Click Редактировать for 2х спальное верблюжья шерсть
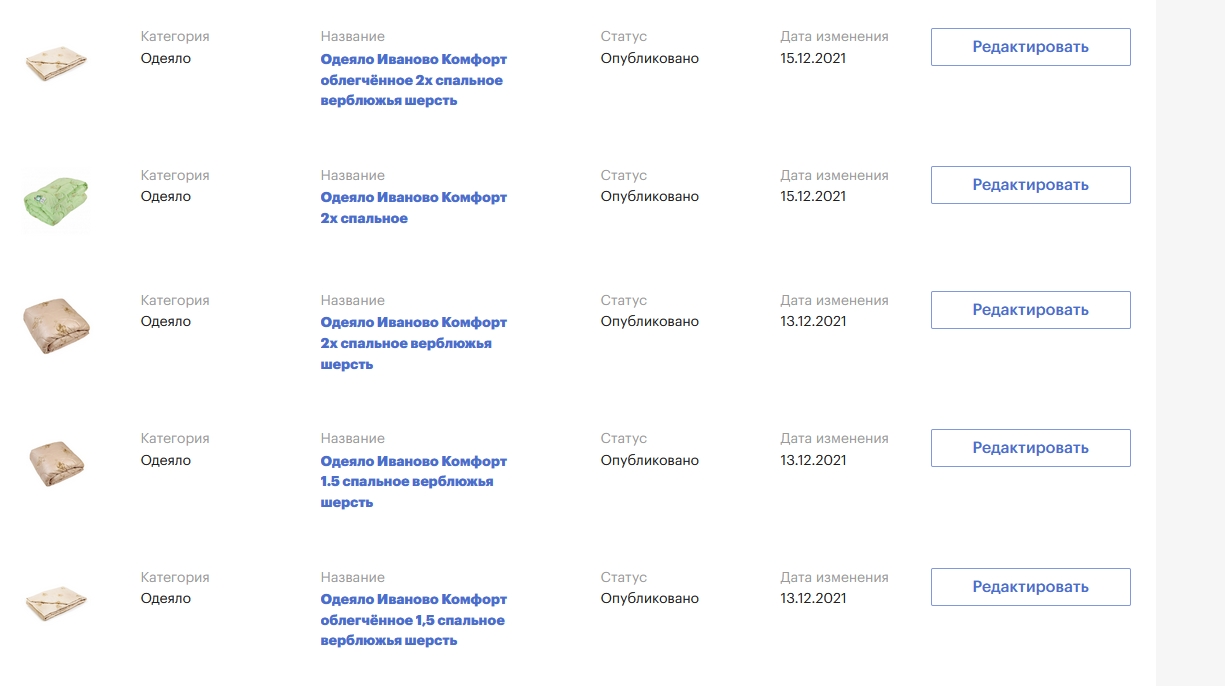Viewport: 1225px width, 686px height. pos(1031,310)
